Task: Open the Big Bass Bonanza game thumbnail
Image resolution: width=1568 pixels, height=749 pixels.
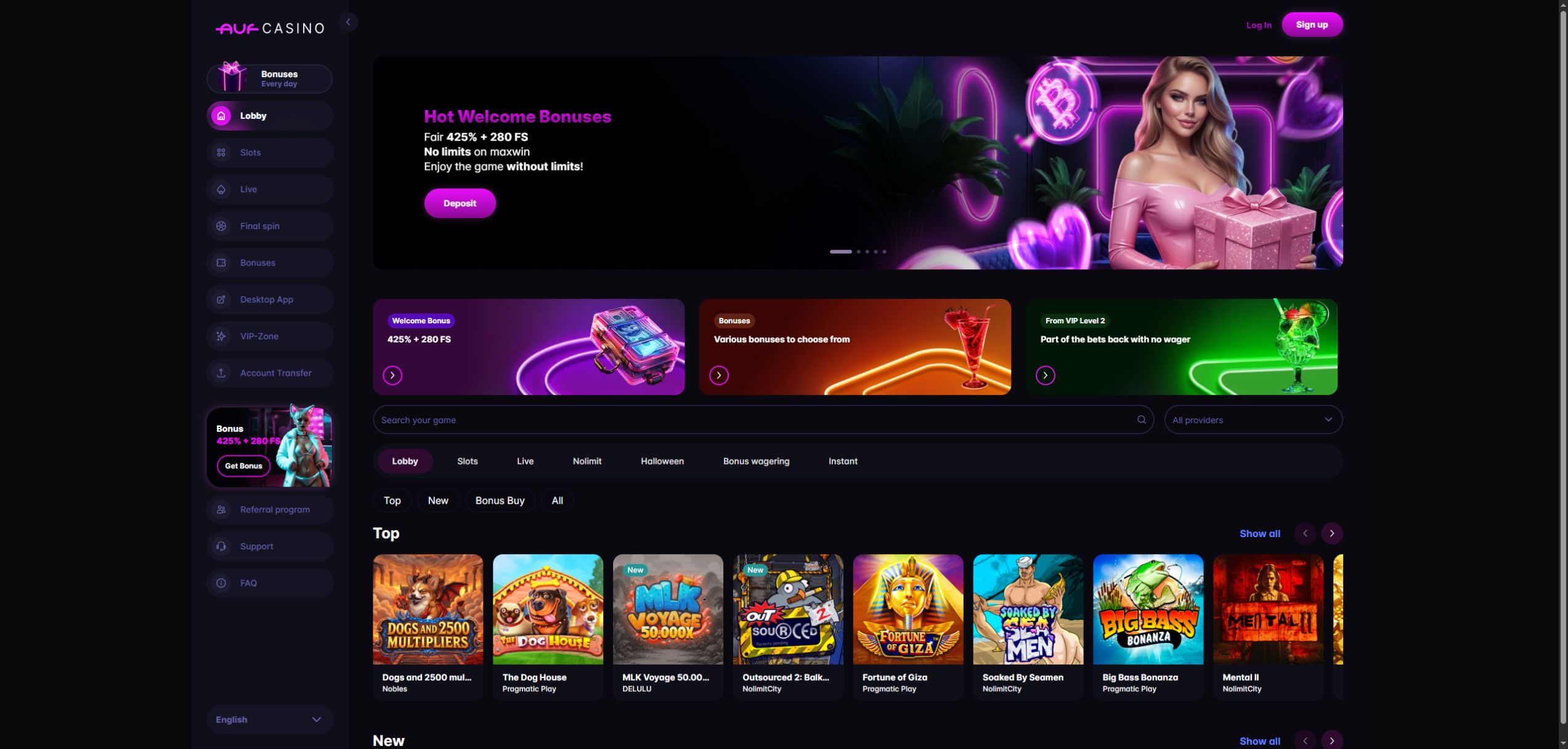Action: tap(1148, 609)
